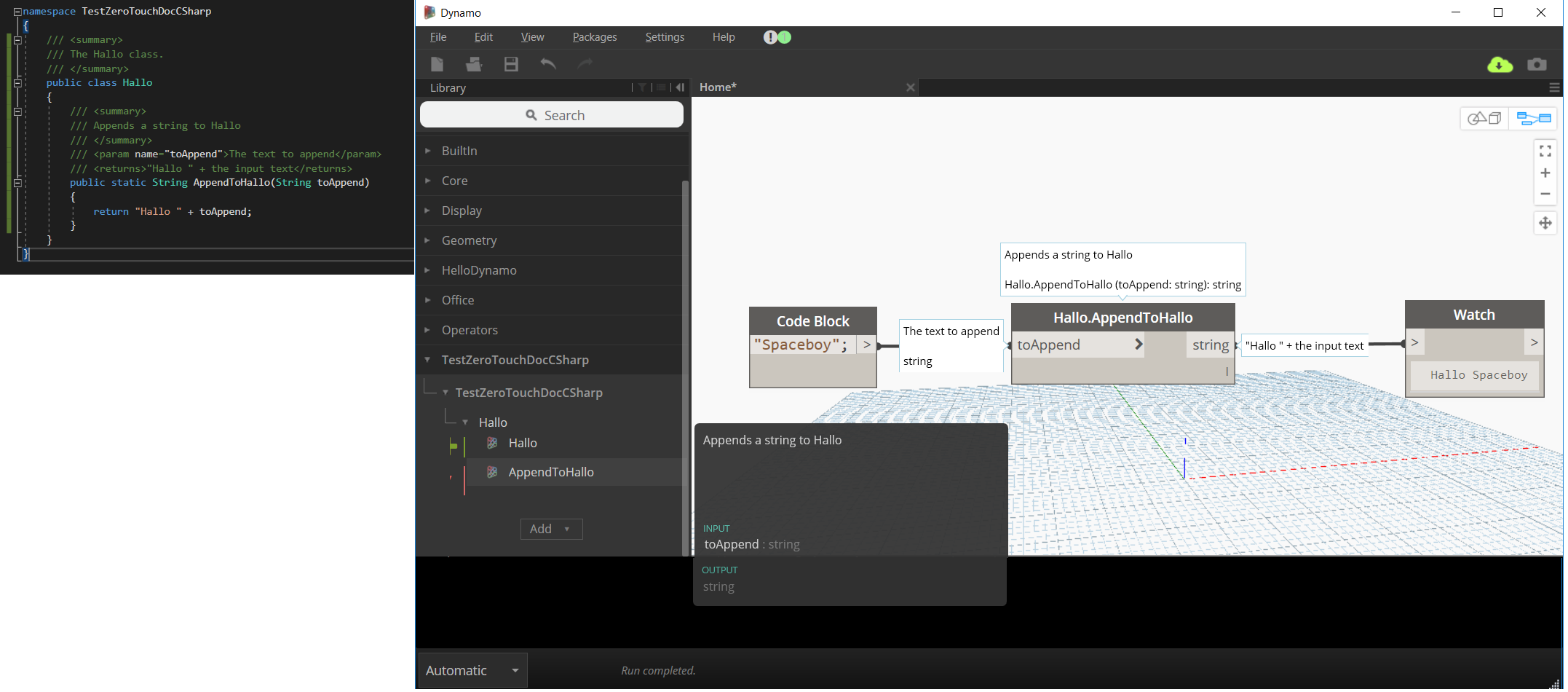Click the Watch node title
The width and height of the screenshot is (1568, 692).
pos(1474,315)
